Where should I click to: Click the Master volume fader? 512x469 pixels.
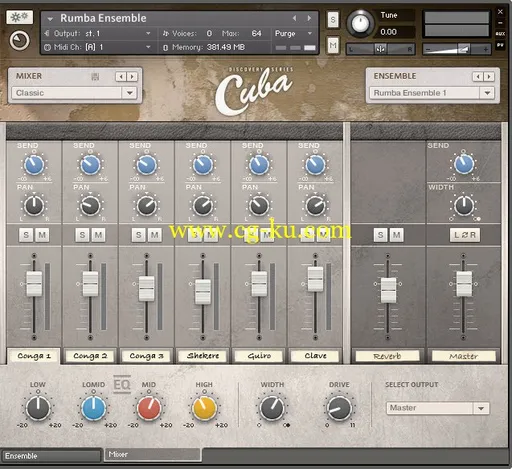click(464, 284)
